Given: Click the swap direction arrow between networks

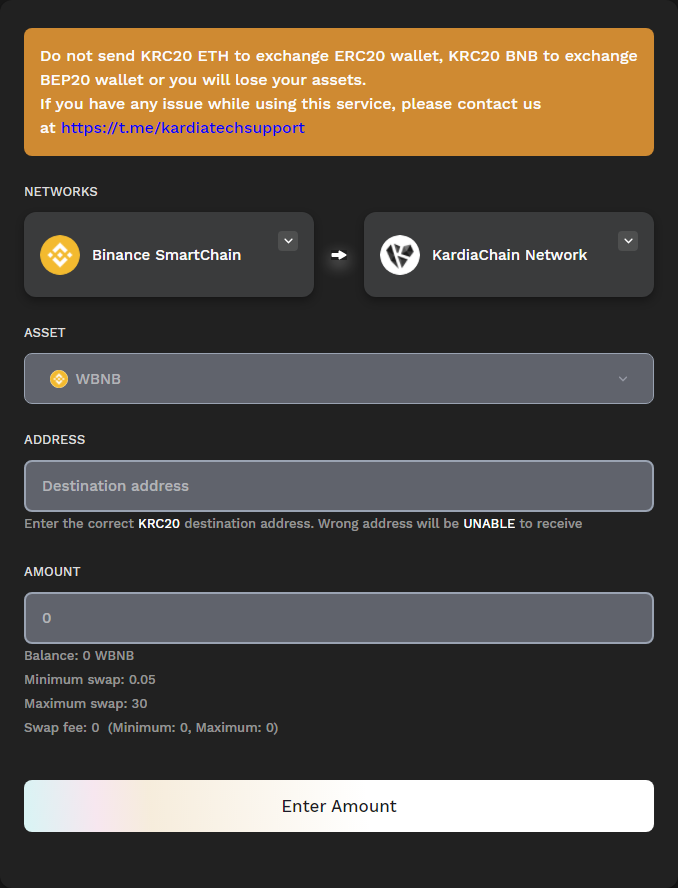Looking at the screenshot, I should tap(339, 255).
